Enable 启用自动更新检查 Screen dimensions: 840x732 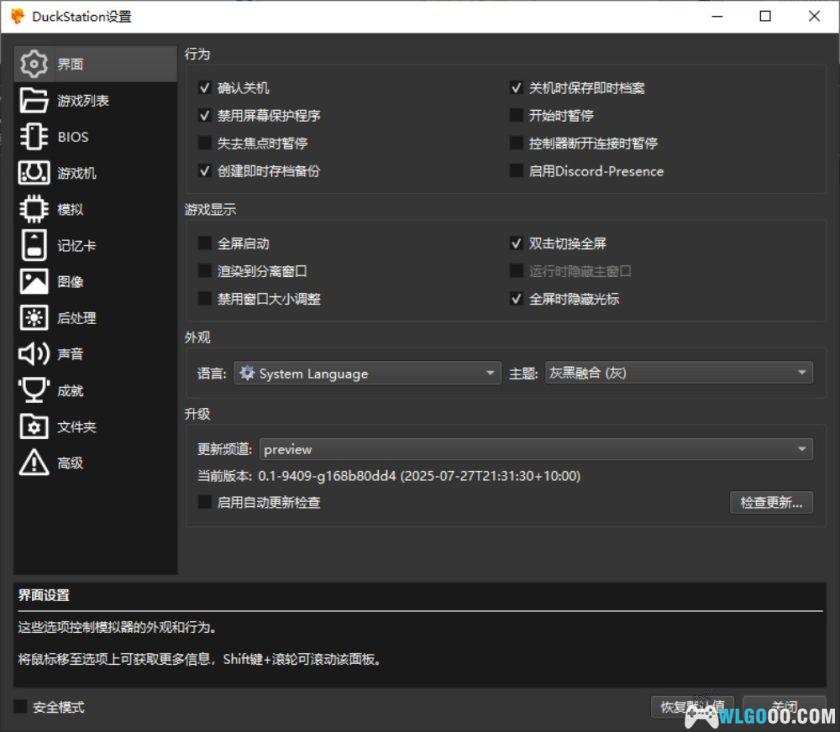click(x=204, y=502)
